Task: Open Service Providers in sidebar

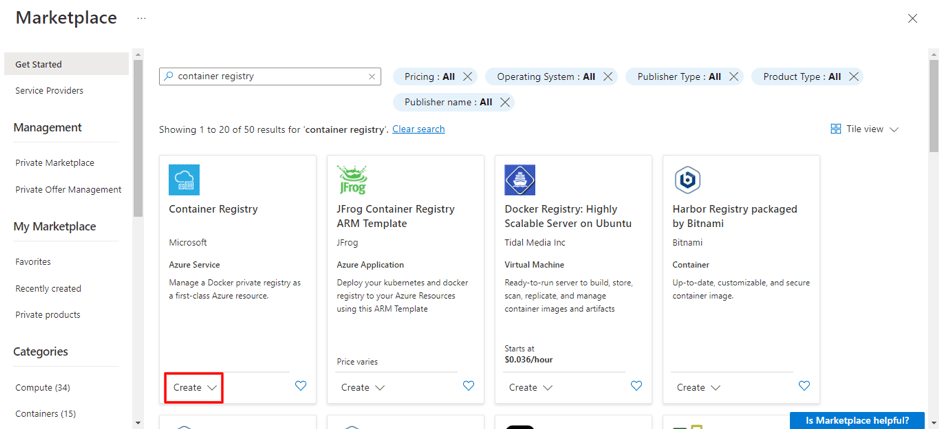Action: (49, 91)
